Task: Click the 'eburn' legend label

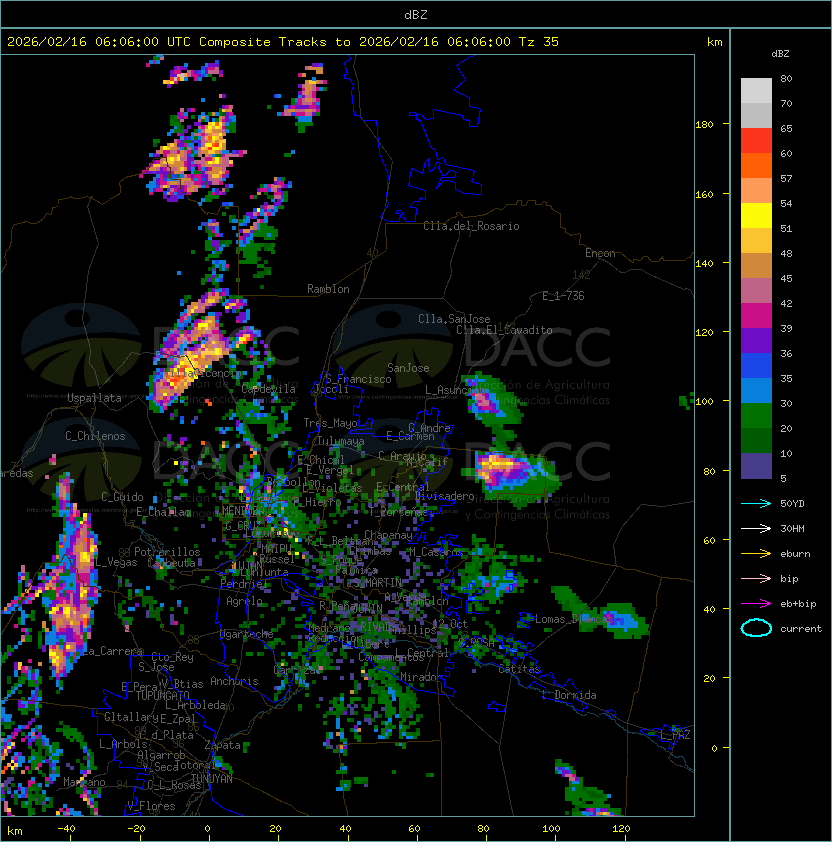Action: [x=795, y=554]
